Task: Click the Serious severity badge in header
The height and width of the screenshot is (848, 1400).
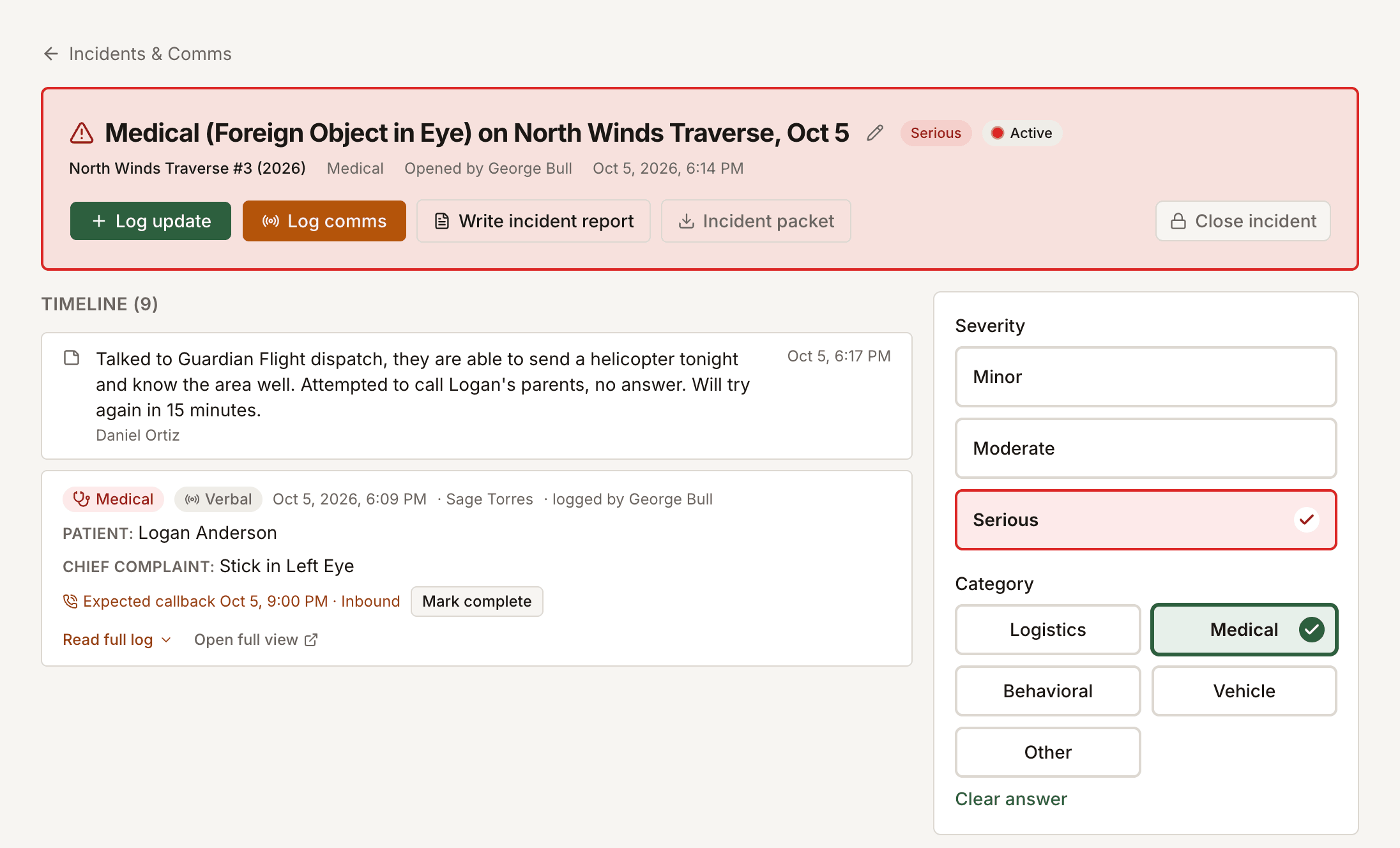Action: [x=936, y=133]
